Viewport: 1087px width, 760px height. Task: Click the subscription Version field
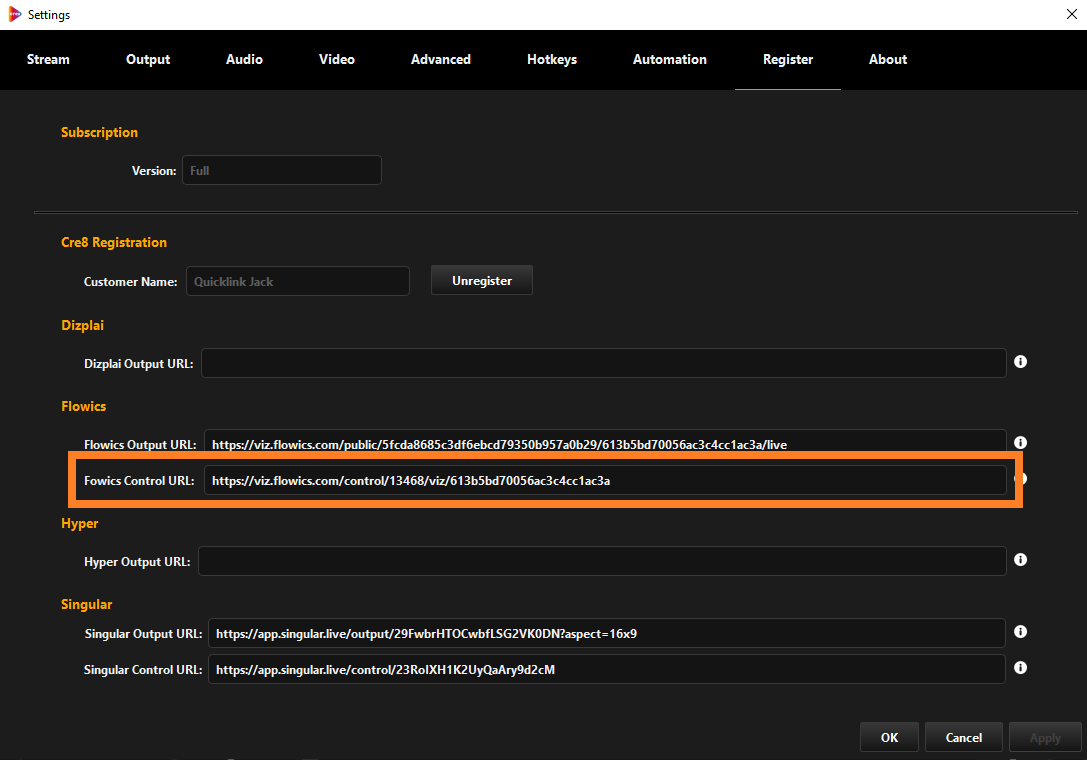pos(281,170)
